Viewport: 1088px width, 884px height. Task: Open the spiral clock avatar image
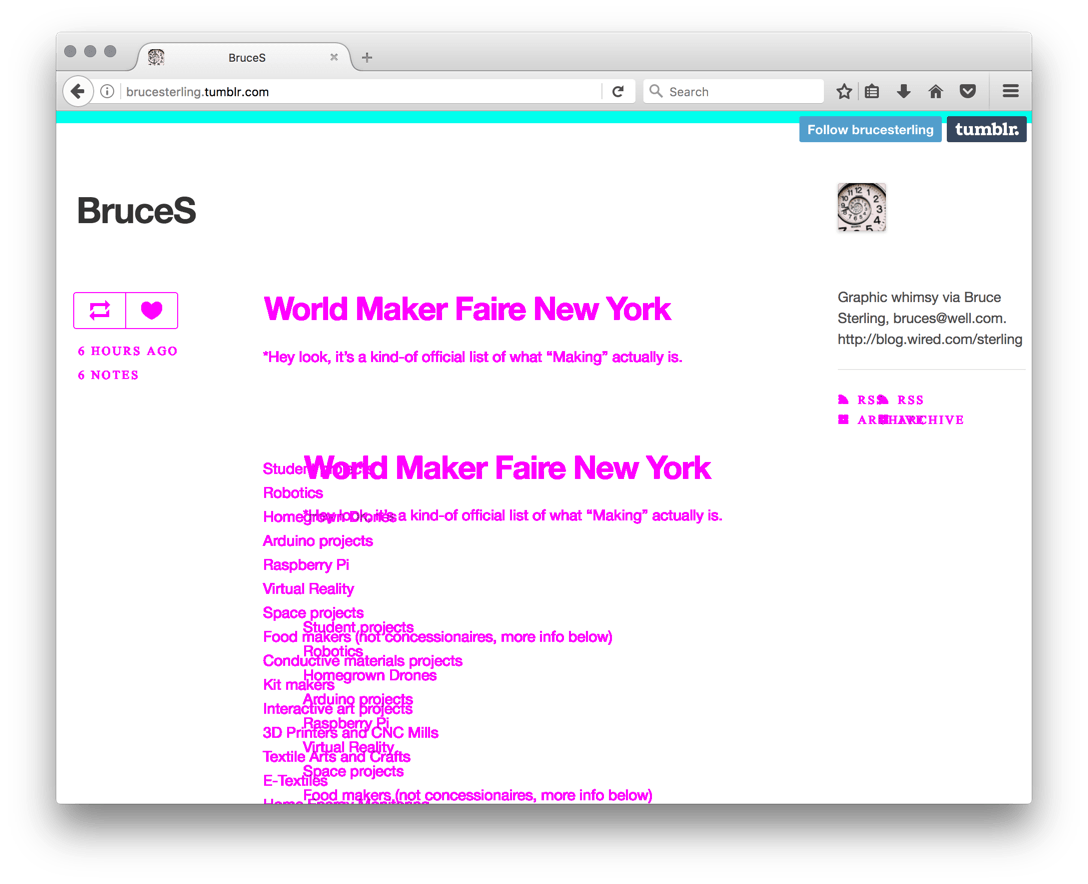[862, 207]
